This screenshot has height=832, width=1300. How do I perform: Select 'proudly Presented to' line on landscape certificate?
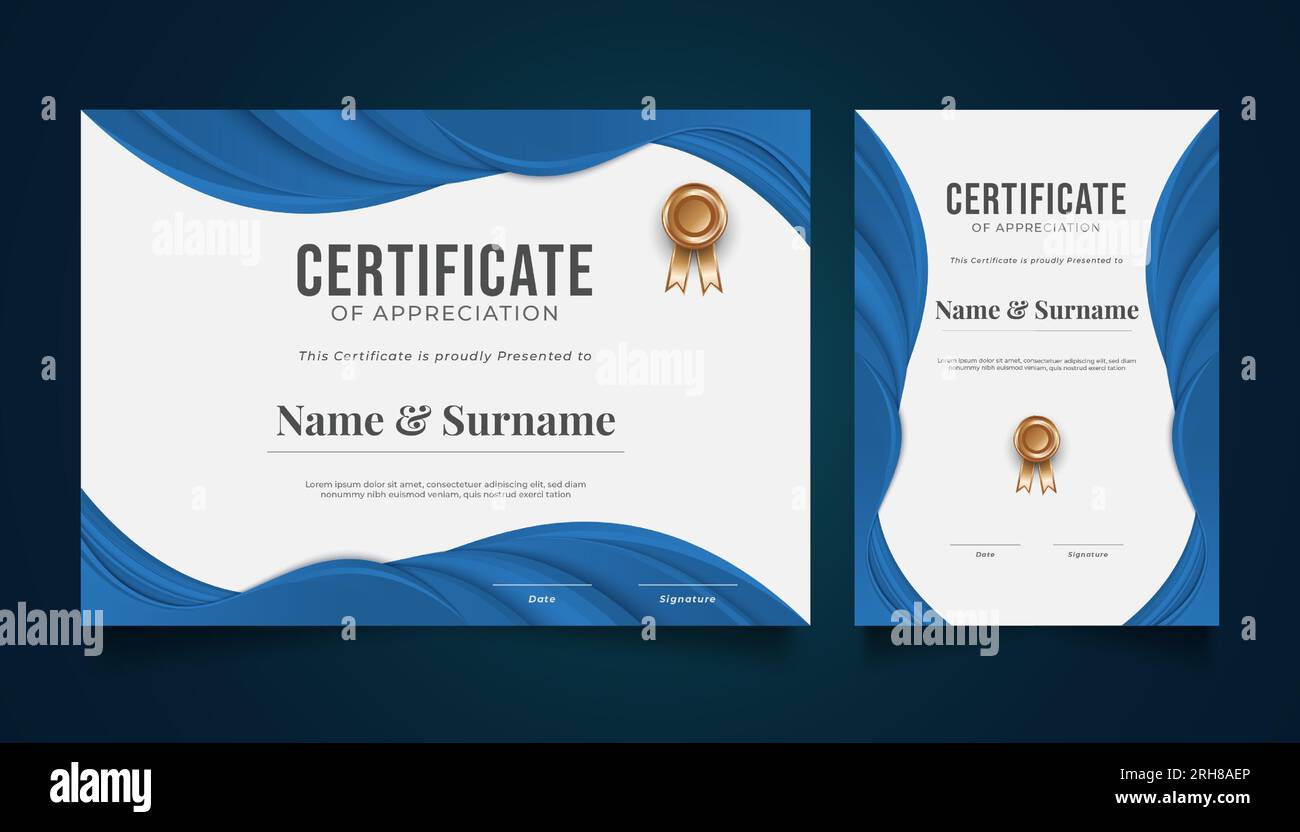445,356
